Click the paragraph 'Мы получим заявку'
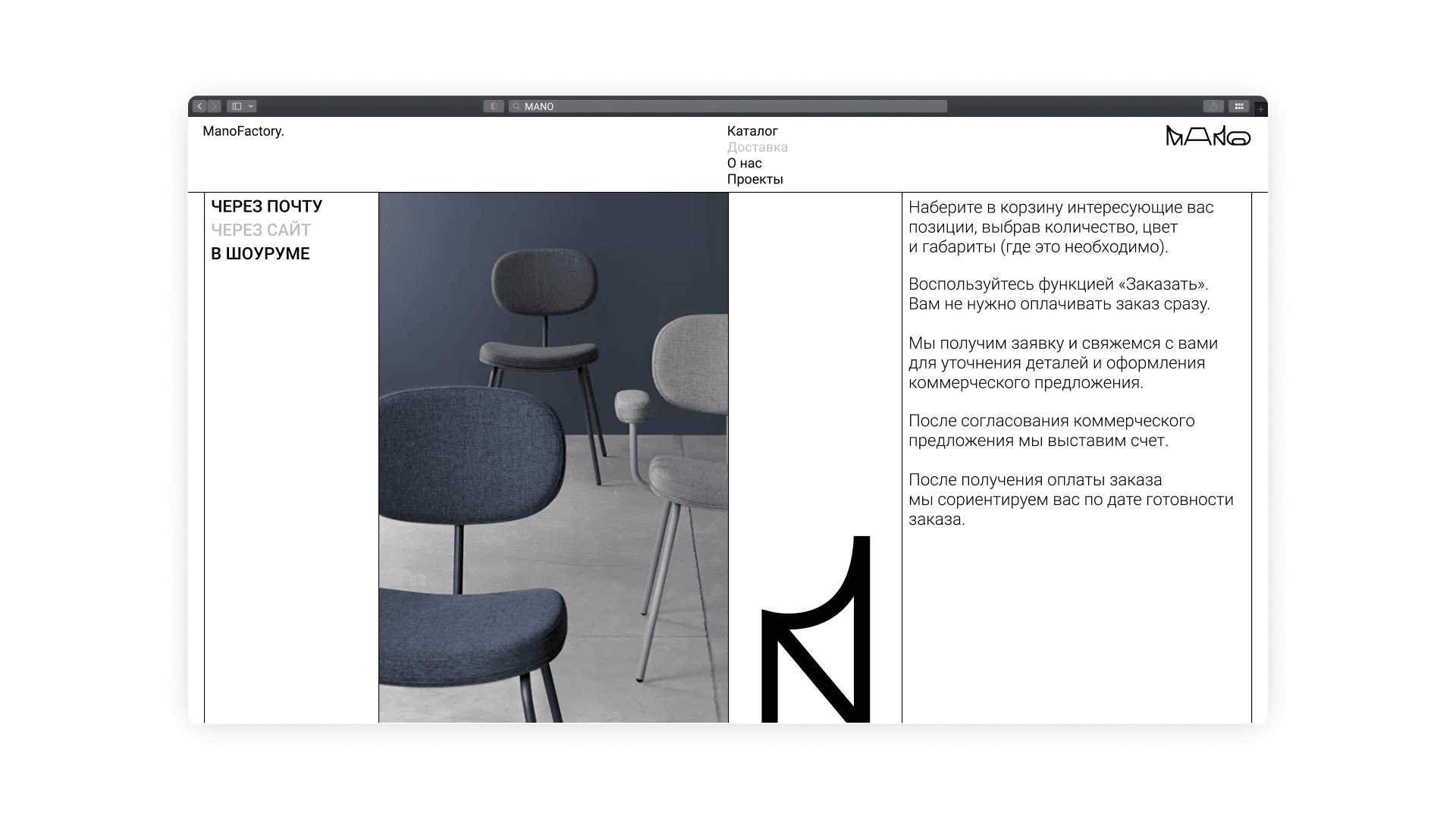 (1063, 362)
